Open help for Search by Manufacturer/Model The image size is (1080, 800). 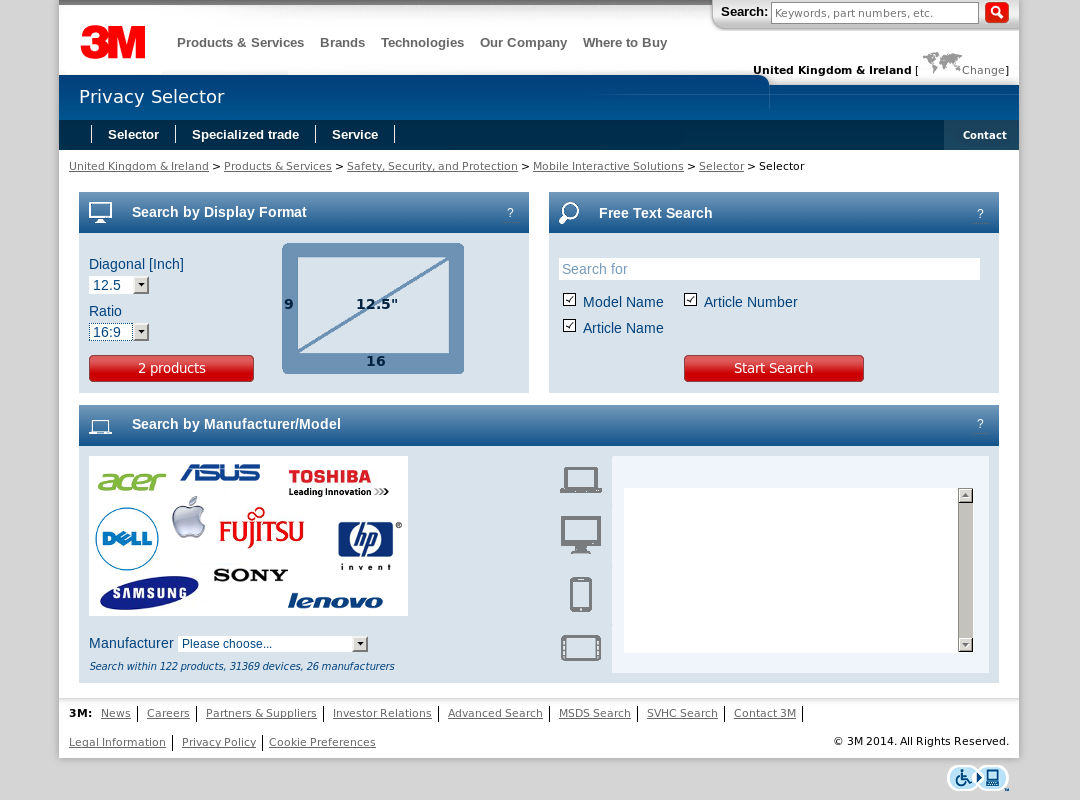point(980,424)
